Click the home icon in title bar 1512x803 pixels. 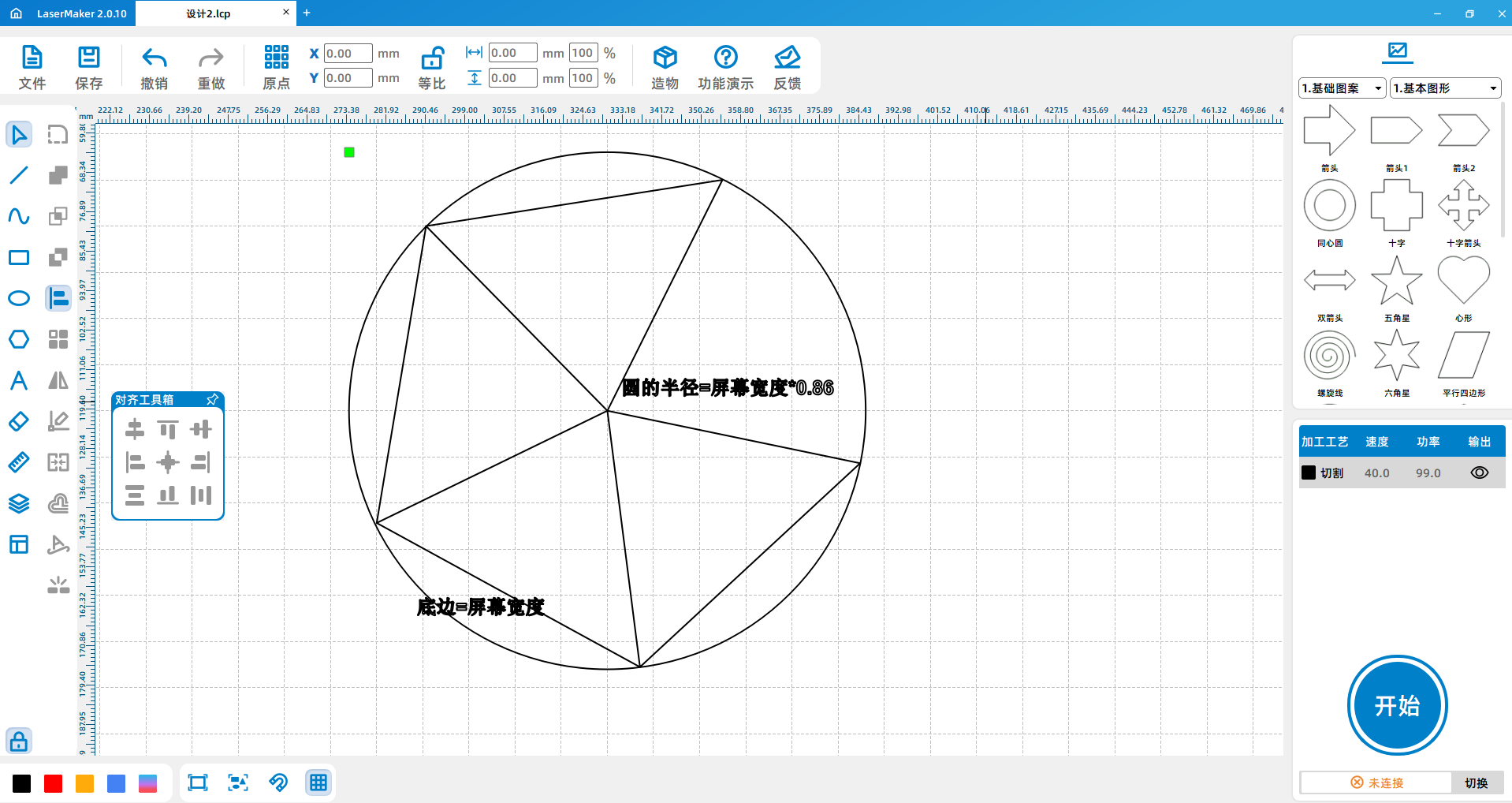[16, 13]
